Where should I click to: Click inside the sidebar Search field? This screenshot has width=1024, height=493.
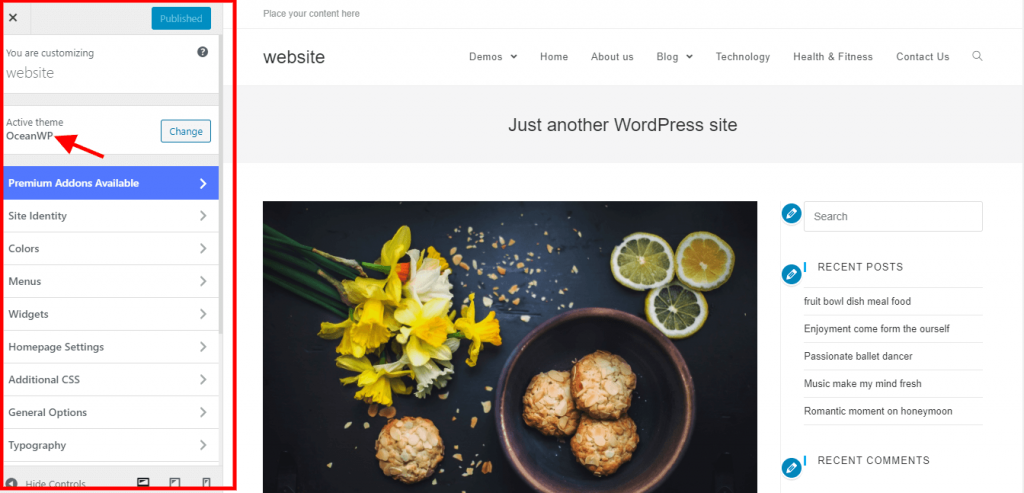(x=893, y=216)
